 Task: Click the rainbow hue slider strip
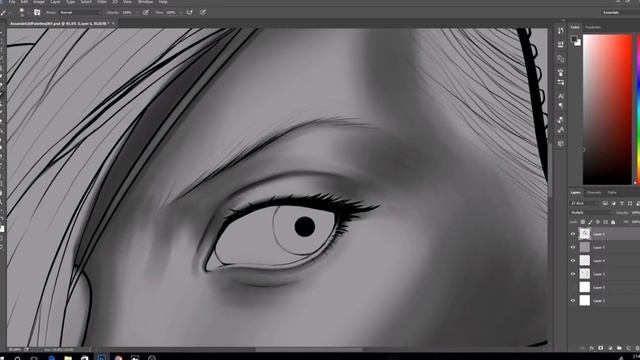click(x=638, y=110)
